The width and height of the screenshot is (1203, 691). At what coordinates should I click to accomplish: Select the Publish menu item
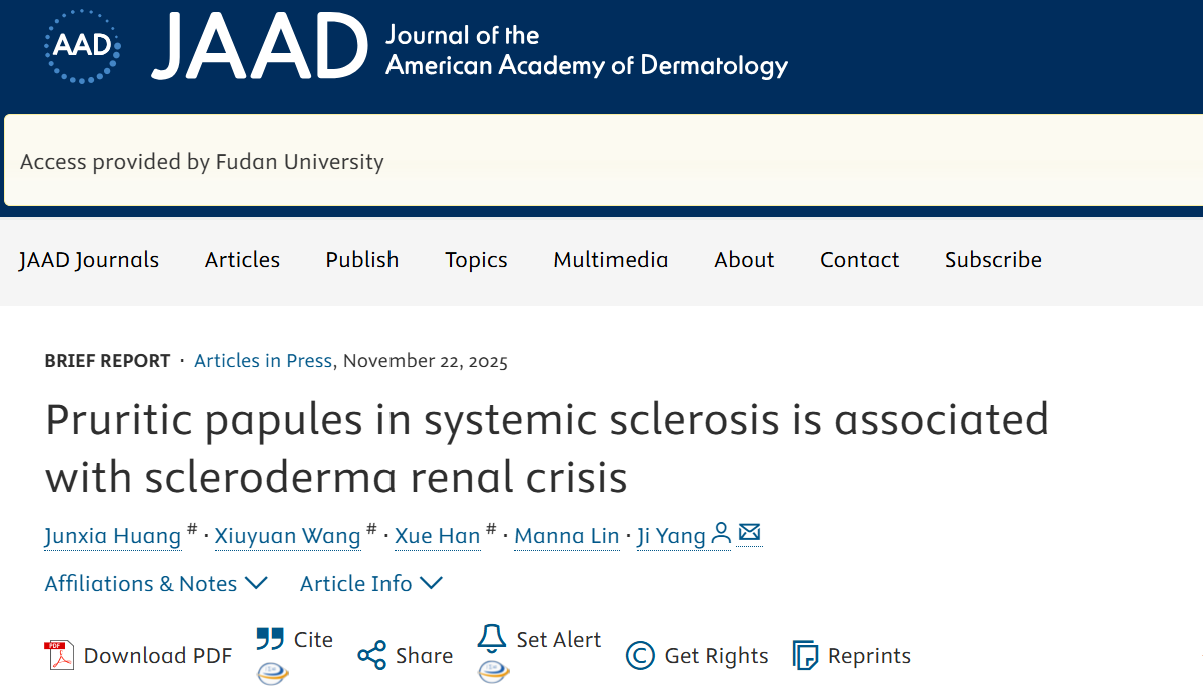(362, 260)
